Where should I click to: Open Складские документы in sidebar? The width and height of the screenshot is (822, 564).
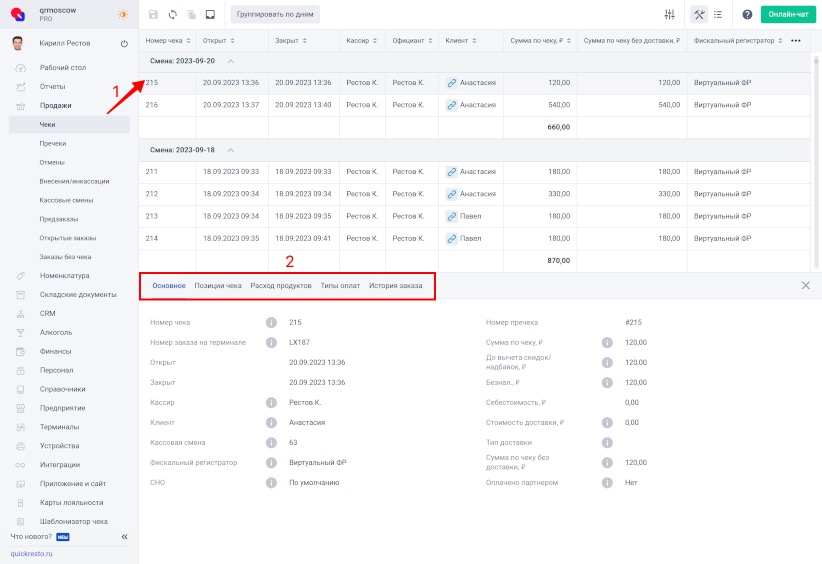tap(78, 295)
